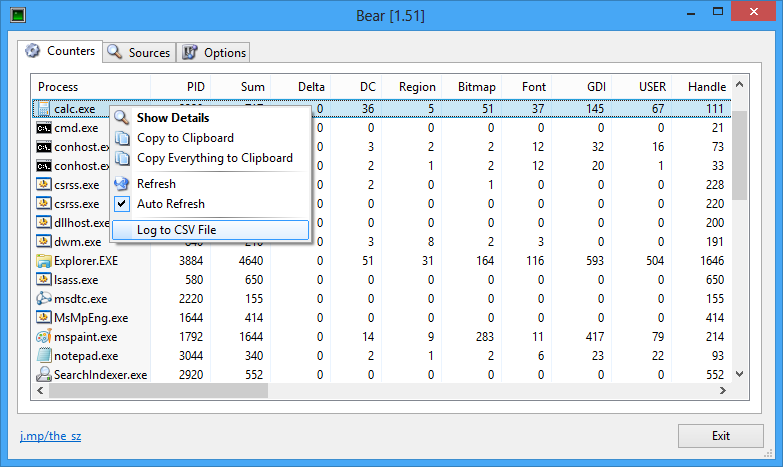Viewport: 783px width, 467px height.
Task: Click the vertical scrollbar down arrow
Action: (740, 374)
